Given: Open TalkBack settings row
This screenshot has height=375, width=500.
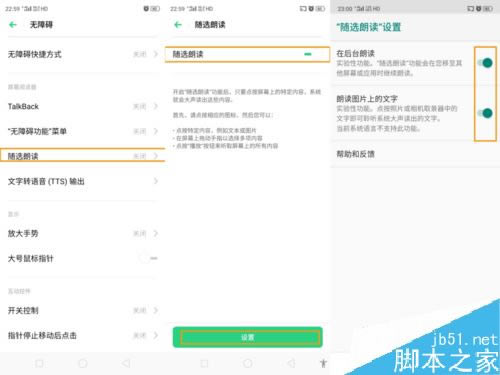Looking at the screenshot, I should coord(82,106).
